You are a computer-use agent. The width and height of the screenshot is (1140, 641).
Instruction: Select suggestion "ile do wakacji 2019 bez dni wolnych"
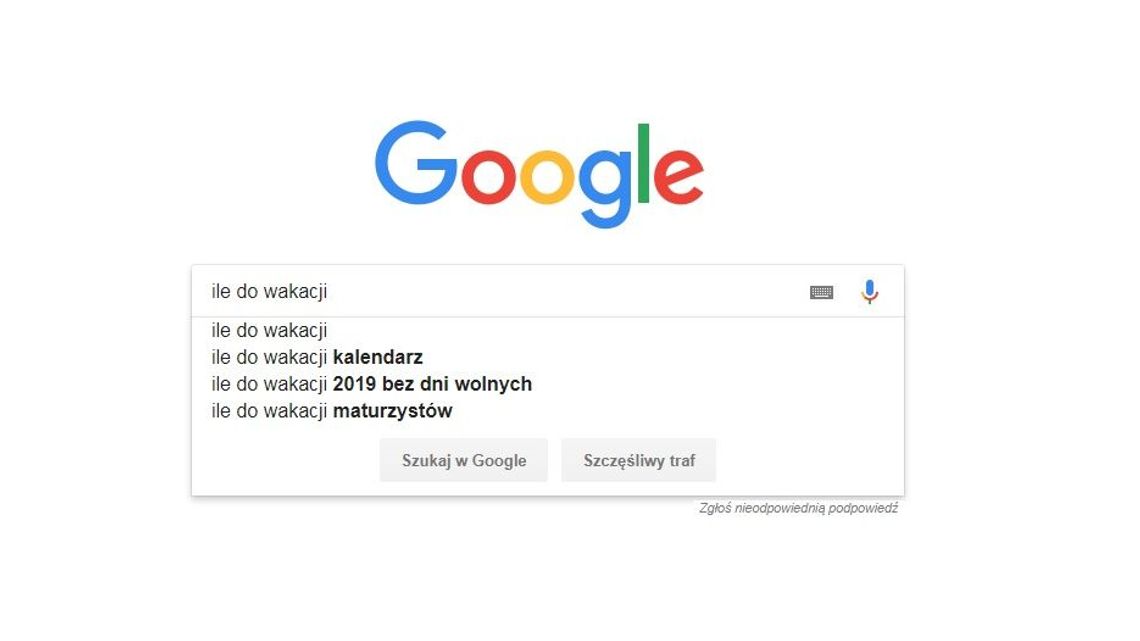pos(370,383)
